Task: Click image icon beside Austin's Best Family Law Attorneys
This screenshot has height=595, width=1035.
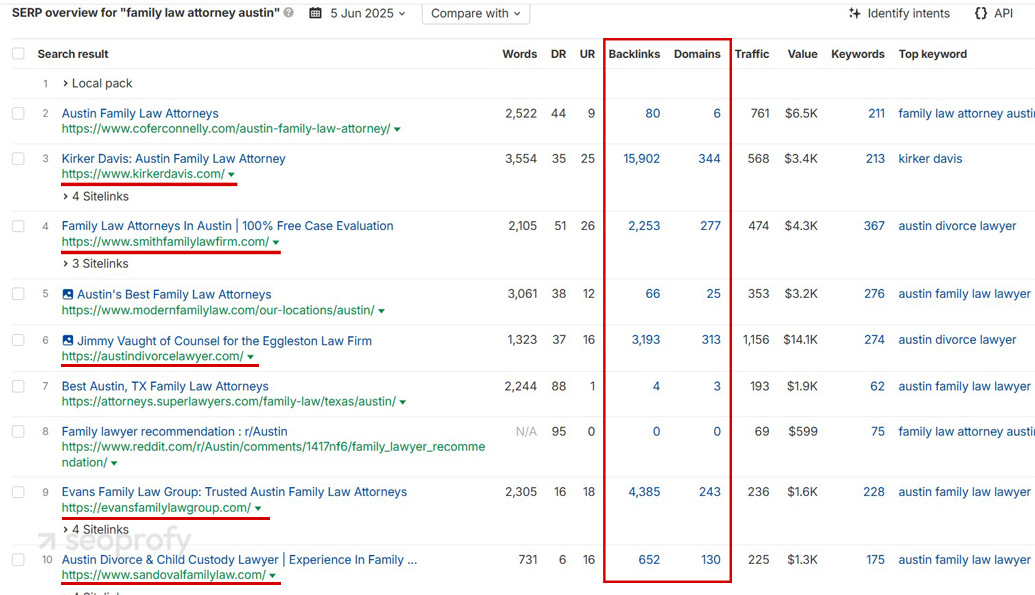Action: pyautogui.click(x=67, y=295)
